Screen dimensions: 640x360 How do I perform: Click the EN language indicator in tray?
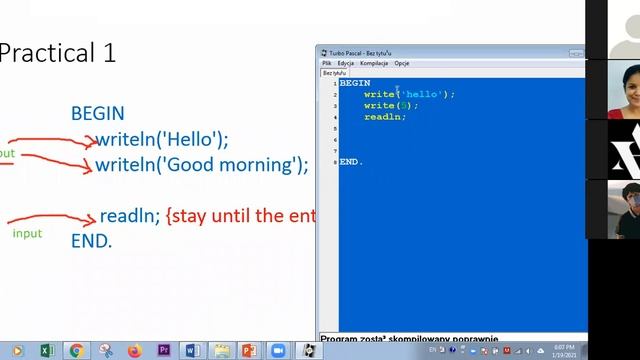point(432,350)
